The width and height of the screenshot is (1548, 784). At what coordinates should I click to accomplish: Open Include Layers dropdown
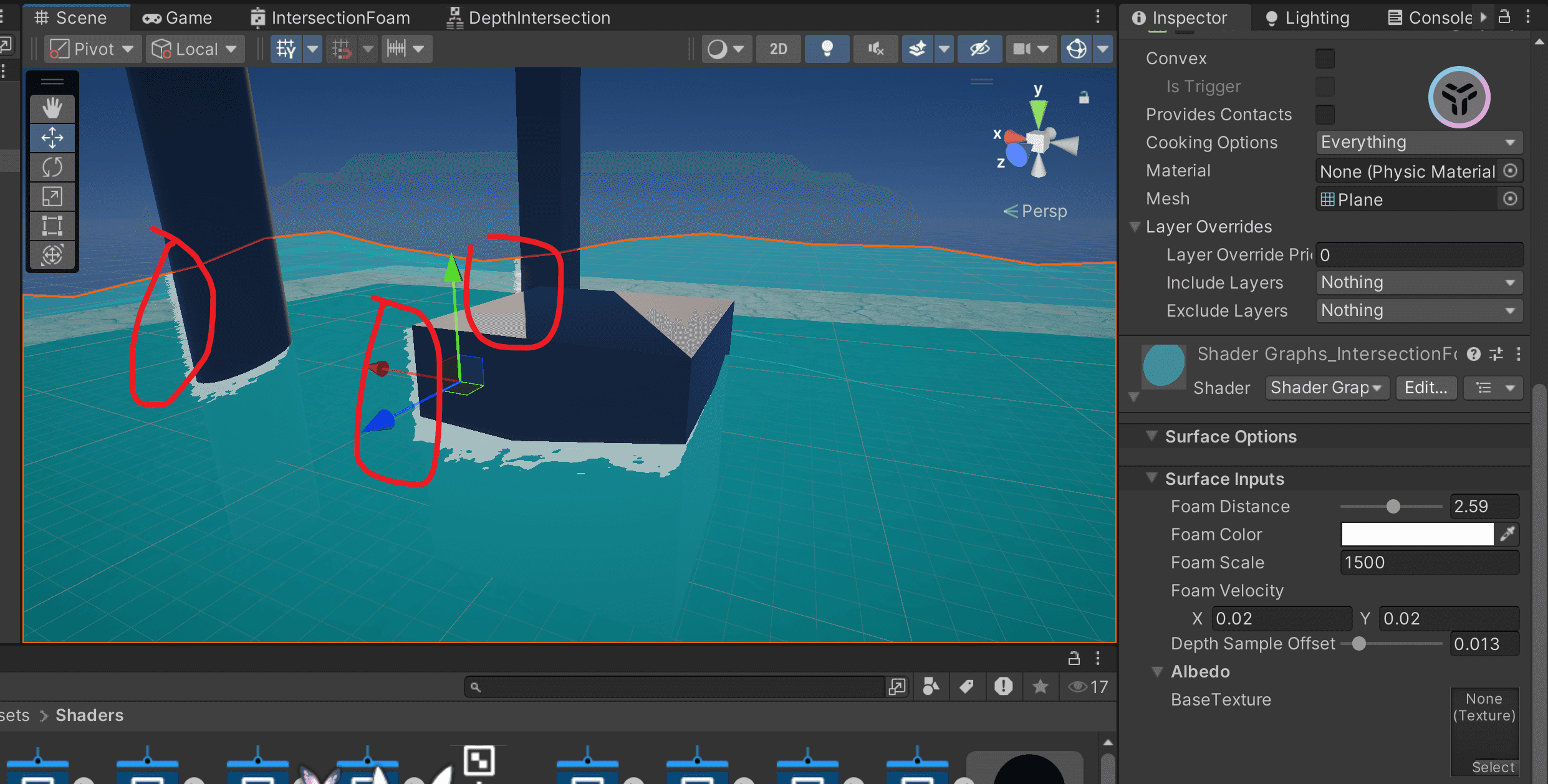click(1419, 282)
